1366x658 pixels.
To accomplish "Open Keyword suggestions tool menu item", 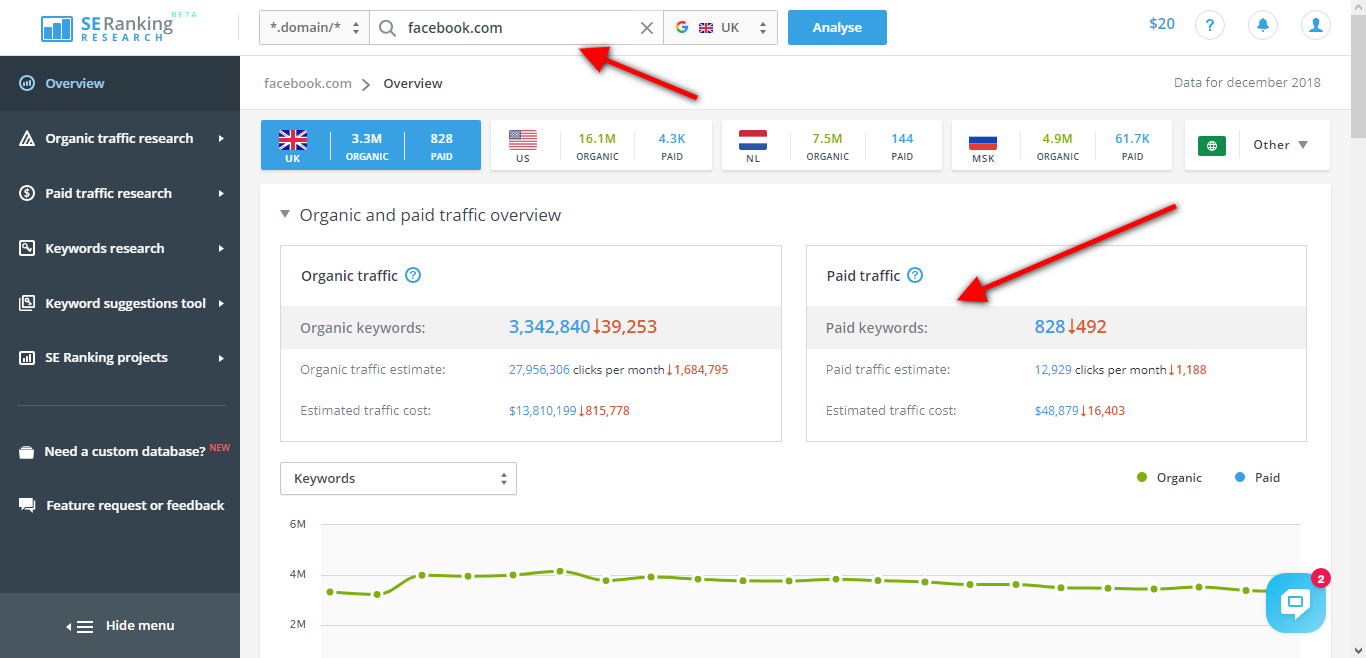I will [120, 303].
